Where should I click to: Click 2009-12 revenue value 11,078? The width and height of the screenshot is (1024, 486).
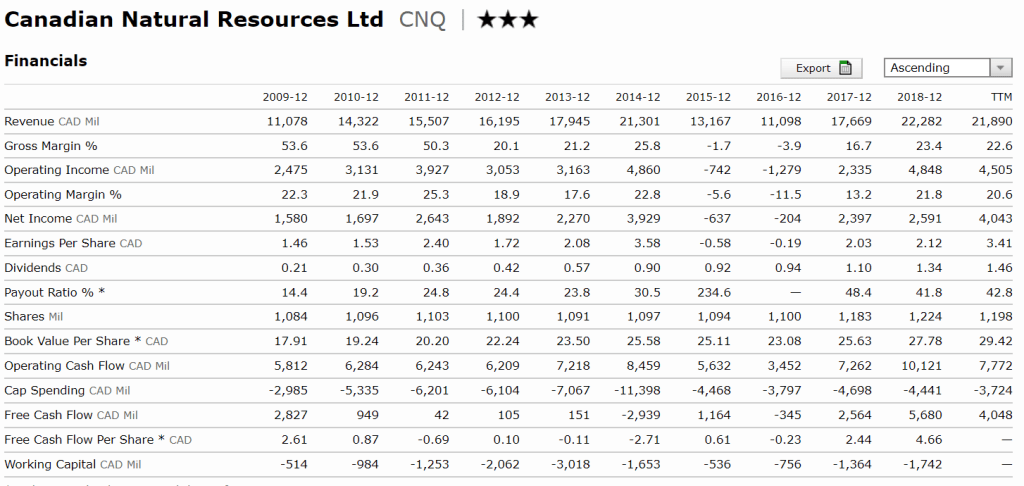coord(287,122)
